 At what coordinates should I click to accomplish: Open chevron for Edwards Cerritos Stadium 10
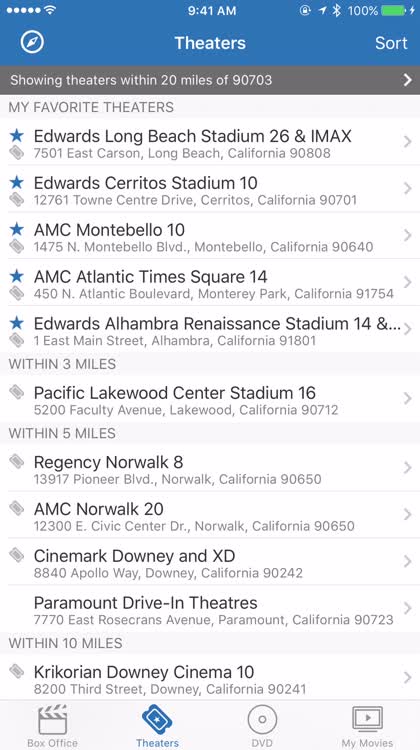407,188
